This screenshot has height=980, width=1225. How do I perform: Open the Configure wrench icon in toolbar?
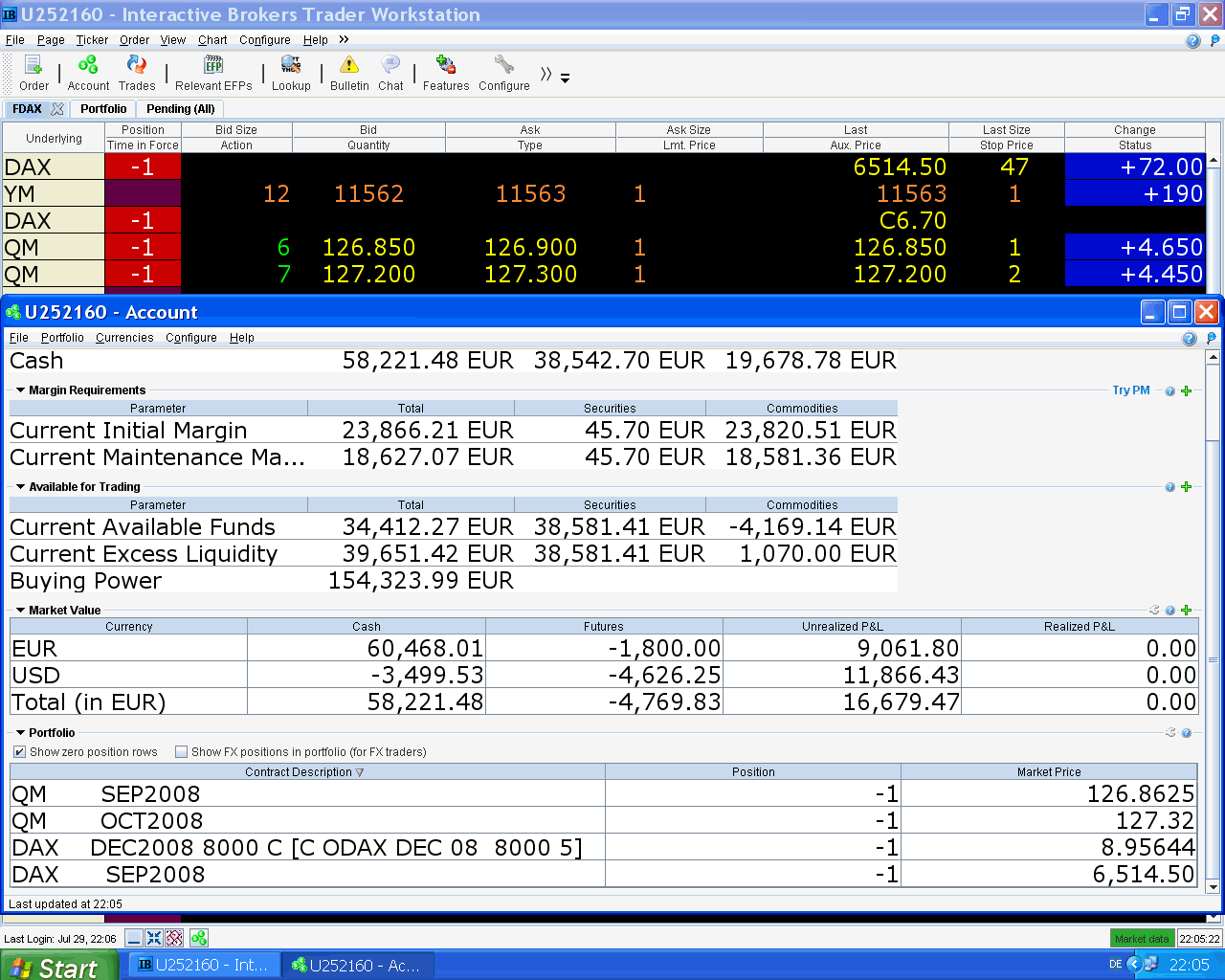pyautogui.click(x=504, y=73)
